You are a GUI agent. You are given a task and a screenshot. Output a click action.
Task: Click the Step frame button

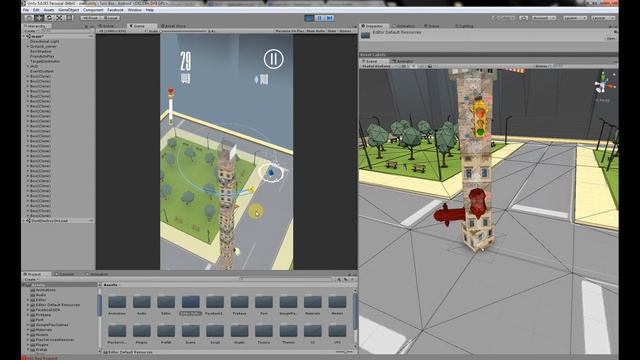point(330,18)
